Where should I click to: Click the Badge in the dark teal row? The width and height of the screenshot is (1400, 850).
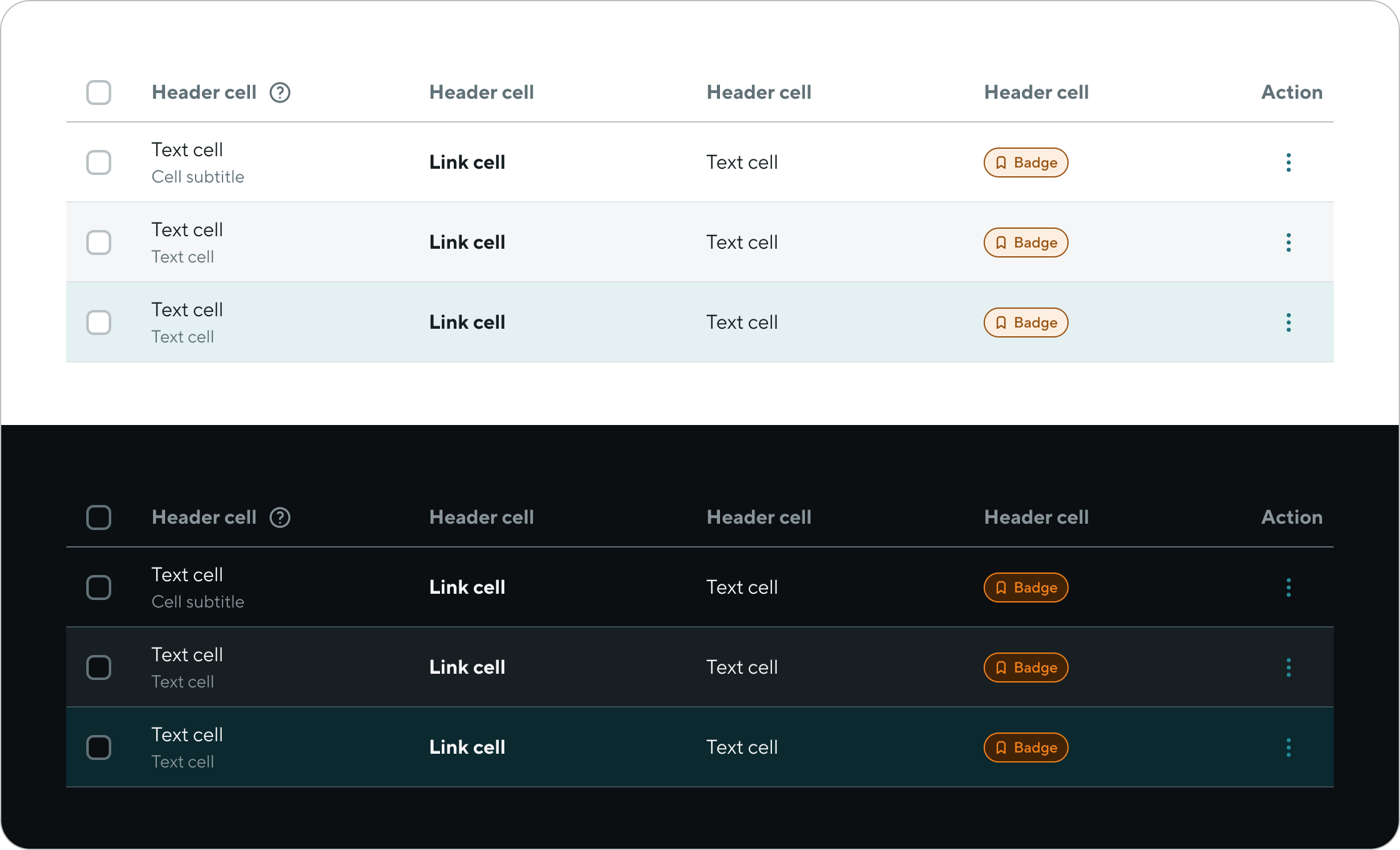pos(1026,747)
